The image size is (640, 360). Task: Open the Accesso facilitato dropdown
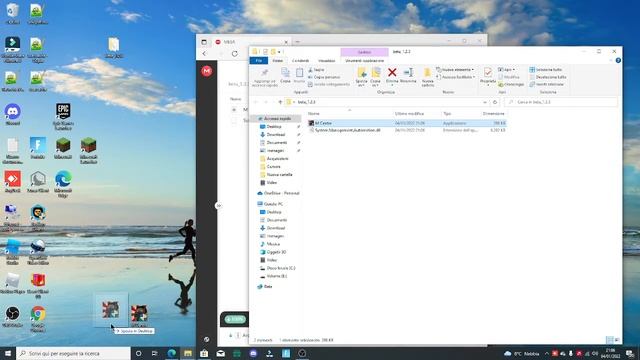455,77
